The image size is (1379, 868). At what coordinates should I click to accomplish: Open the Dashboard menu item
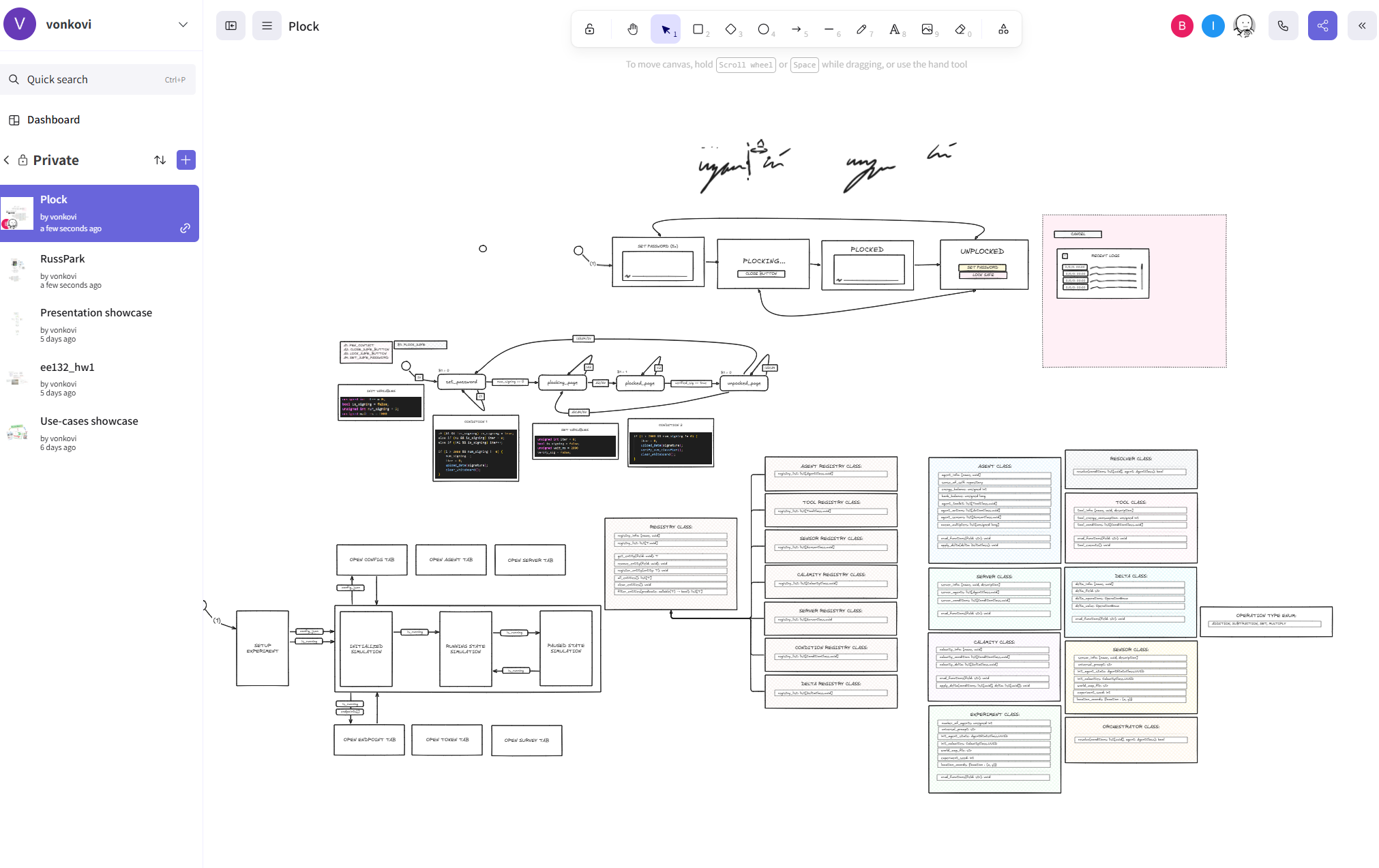(53, 120)
